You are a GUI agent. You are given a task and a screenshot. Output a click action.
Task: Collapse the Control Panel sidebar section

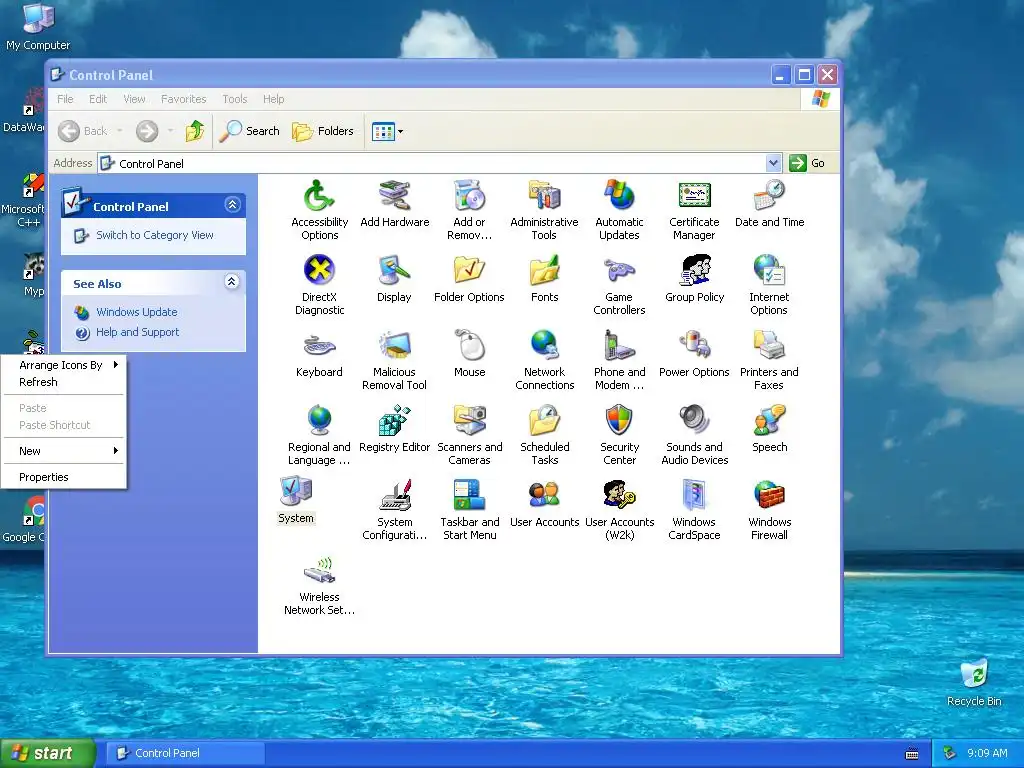click(x=232, y=205)
